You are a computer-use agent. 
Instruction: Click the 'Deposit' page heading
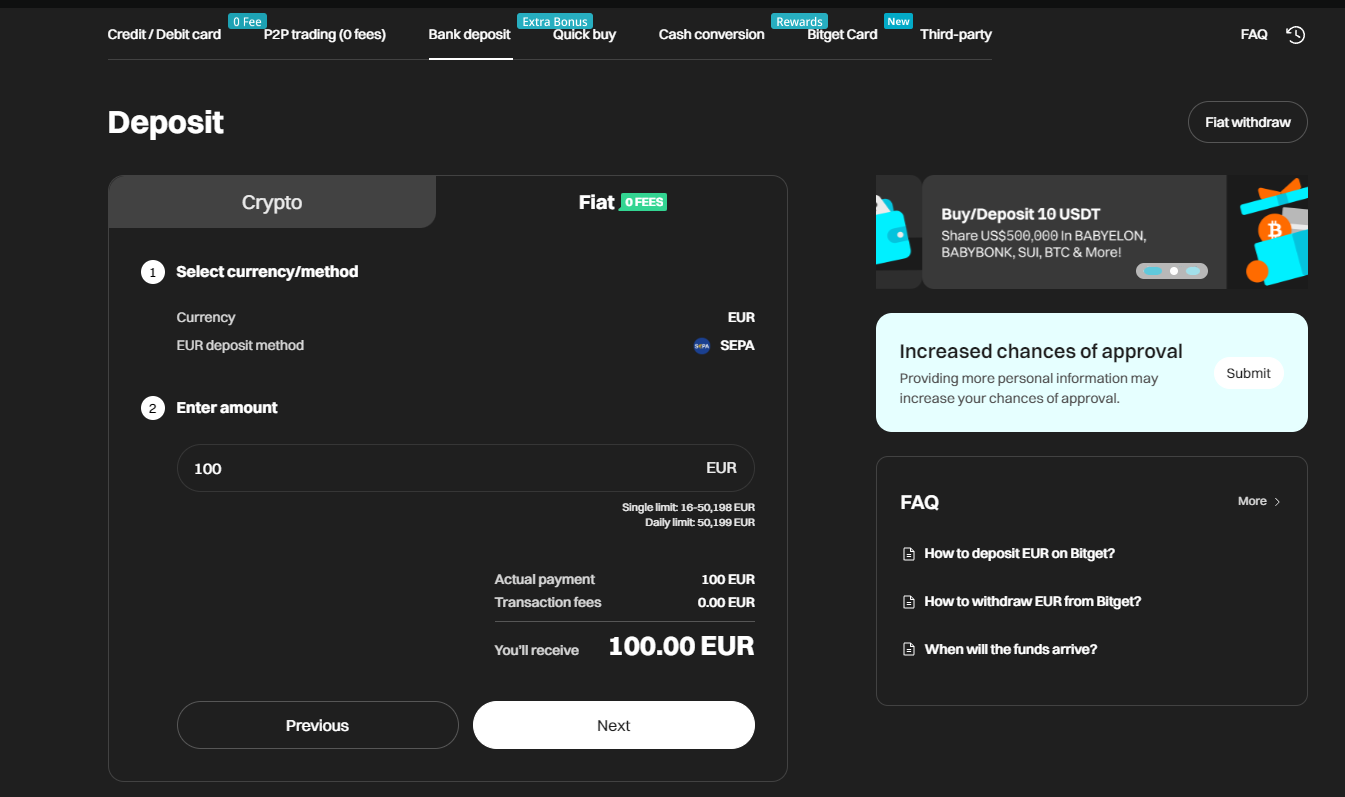166,123
